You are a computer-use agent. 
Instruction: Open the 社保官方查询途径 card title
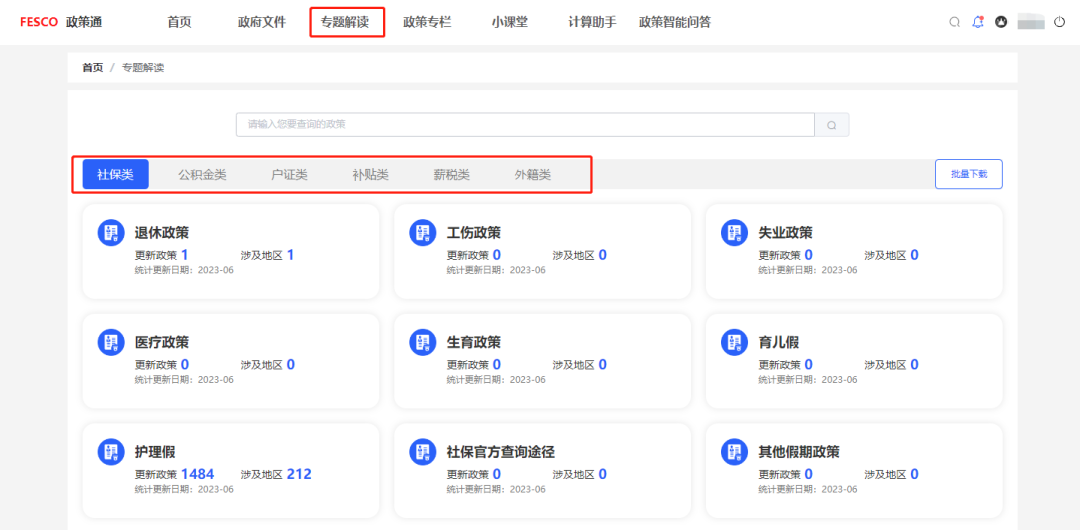click(501, 452)
